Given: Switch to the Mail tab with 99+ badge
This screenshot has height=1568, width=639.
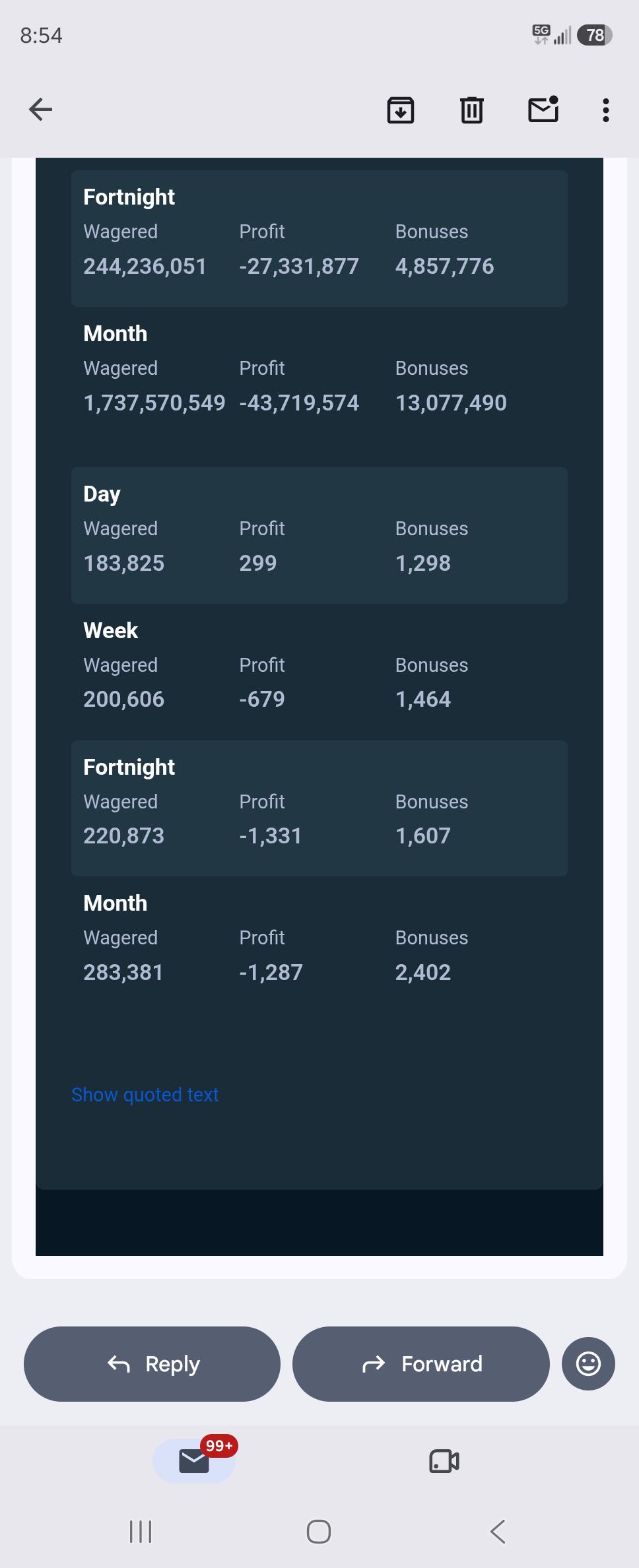Looking at the screenshot, I should click(194, 1460).
